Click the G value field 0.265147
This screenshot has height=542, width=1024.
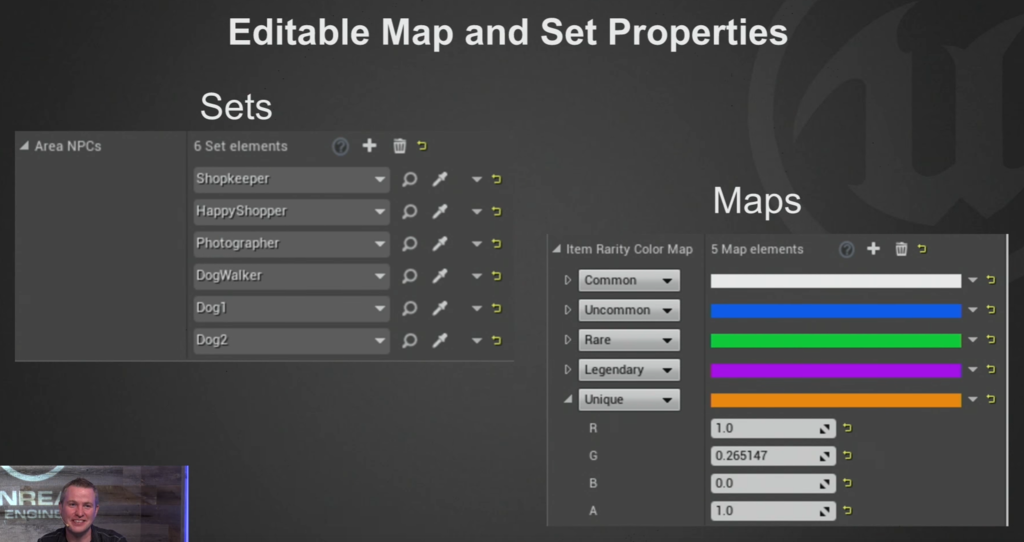(x=773, y=456)
